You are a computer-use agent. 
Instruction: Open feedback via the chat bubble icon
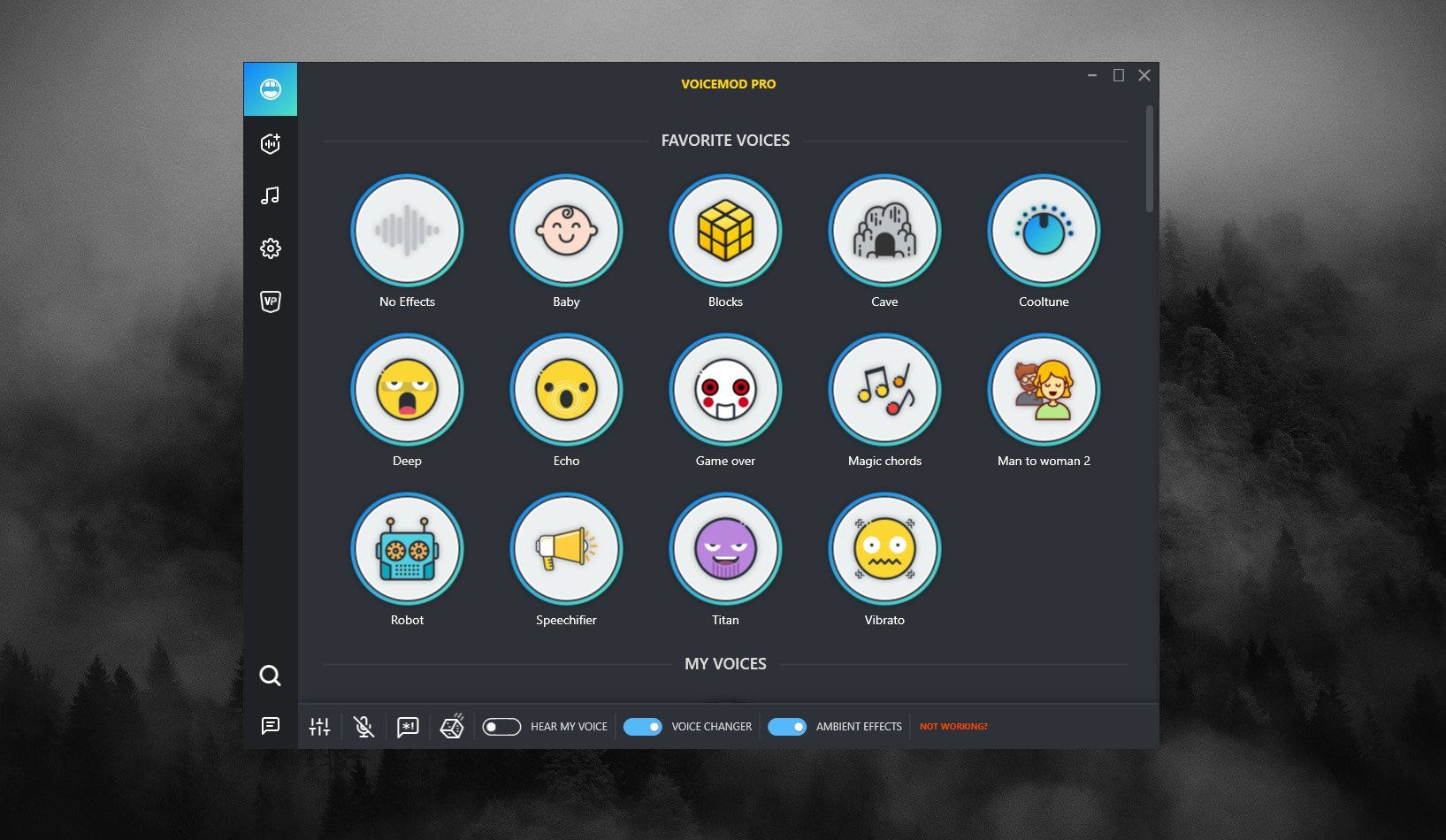[x=270, y=727]
